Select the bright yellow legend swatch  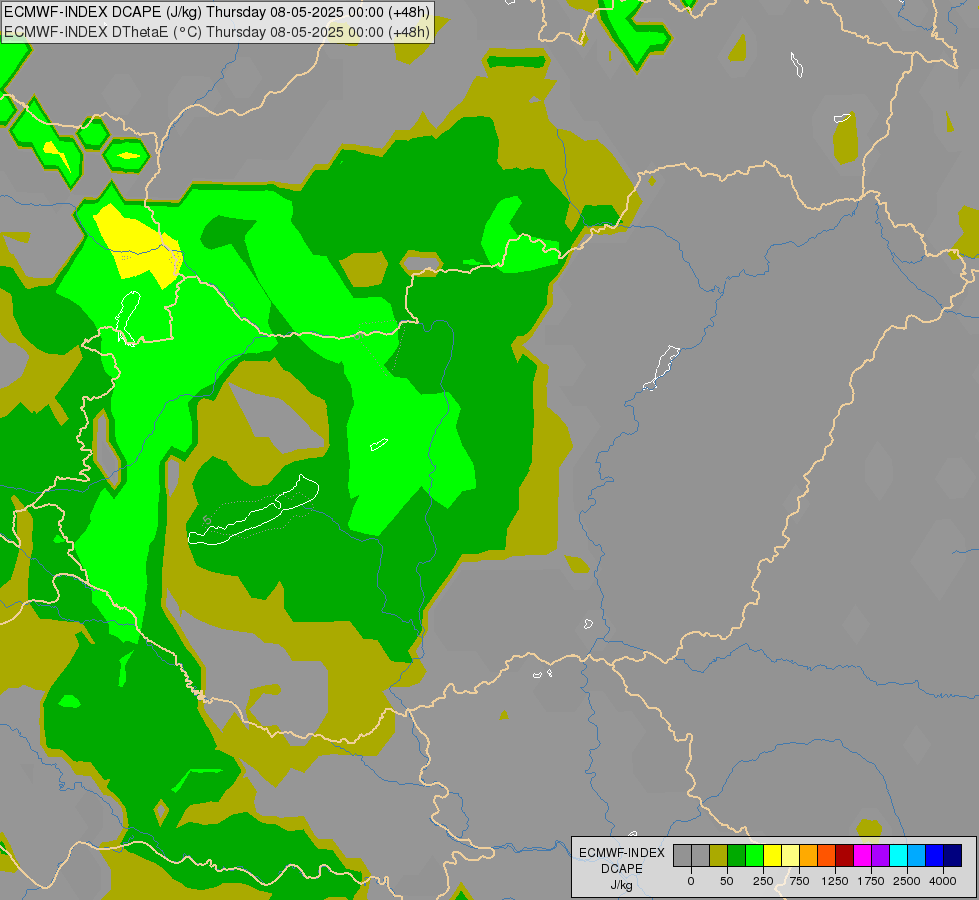coord(772,856)
